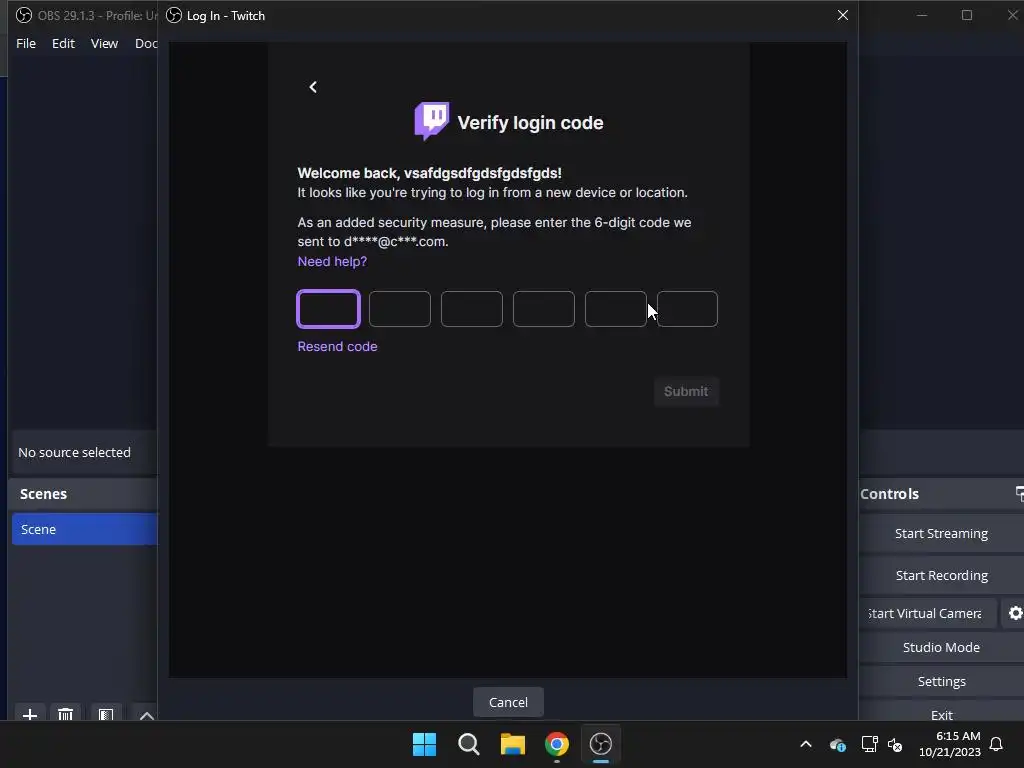
Task: Click Start Recording in Controls
Action: [941, 575]
